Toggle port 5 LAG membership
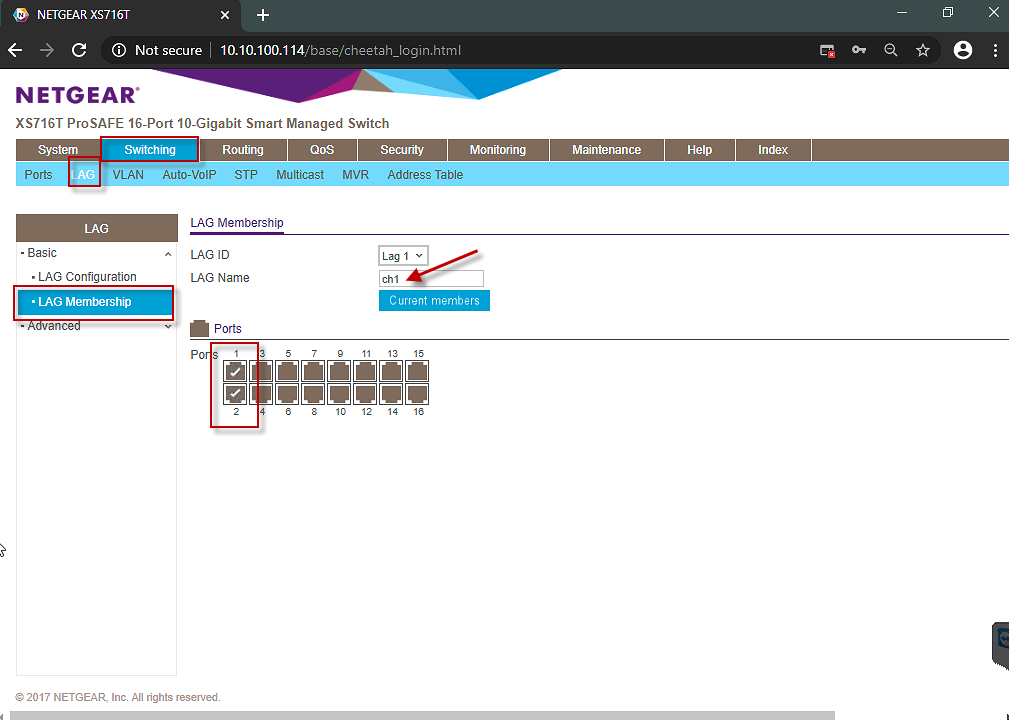 click(x=287, y=371)
